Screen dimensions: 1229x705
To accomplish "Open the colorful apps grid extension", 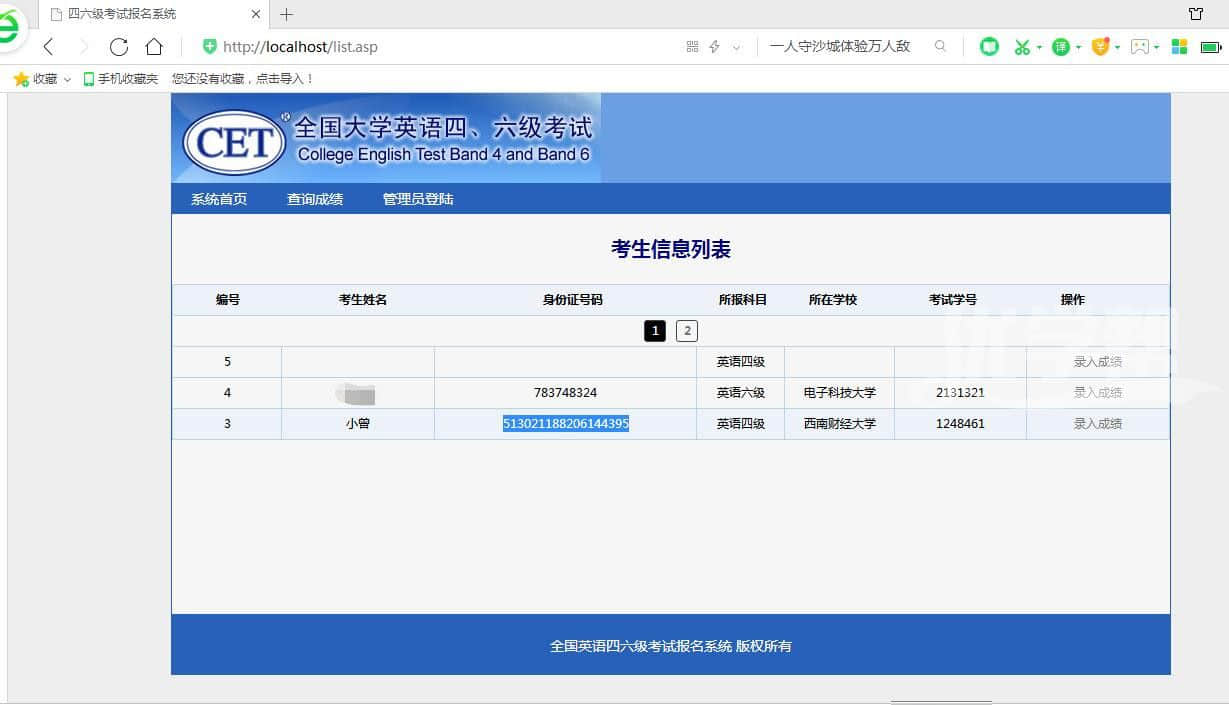I will point(1179,47).
